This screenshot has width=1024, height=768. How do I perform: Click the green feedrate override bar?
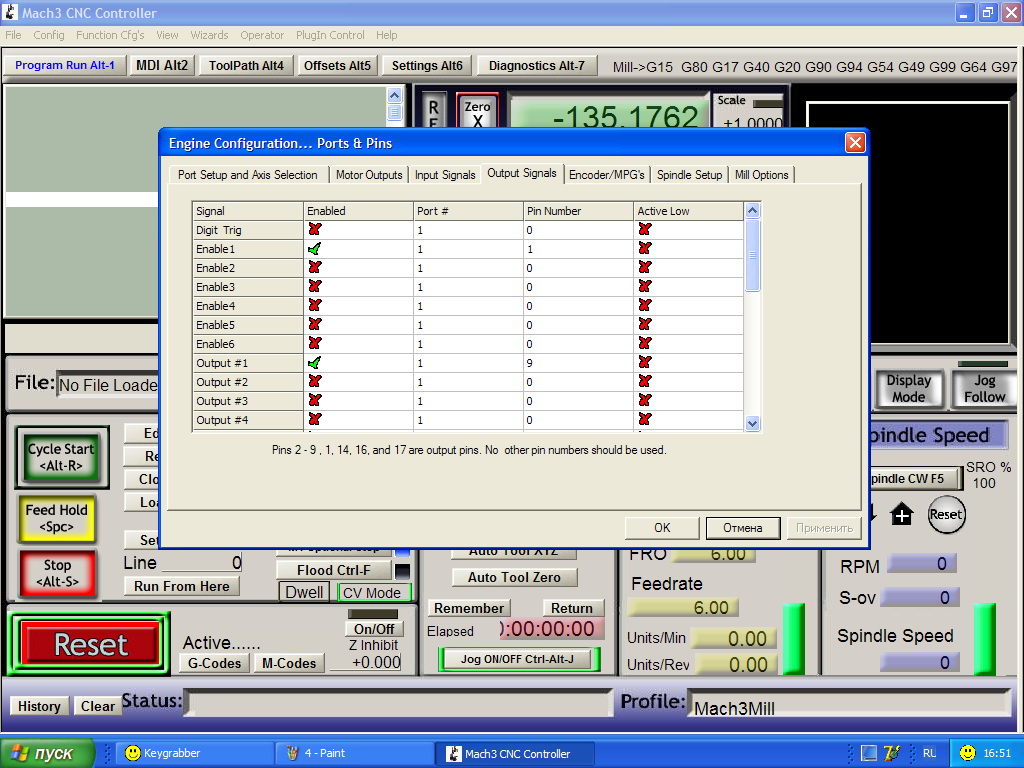[793, 639]
